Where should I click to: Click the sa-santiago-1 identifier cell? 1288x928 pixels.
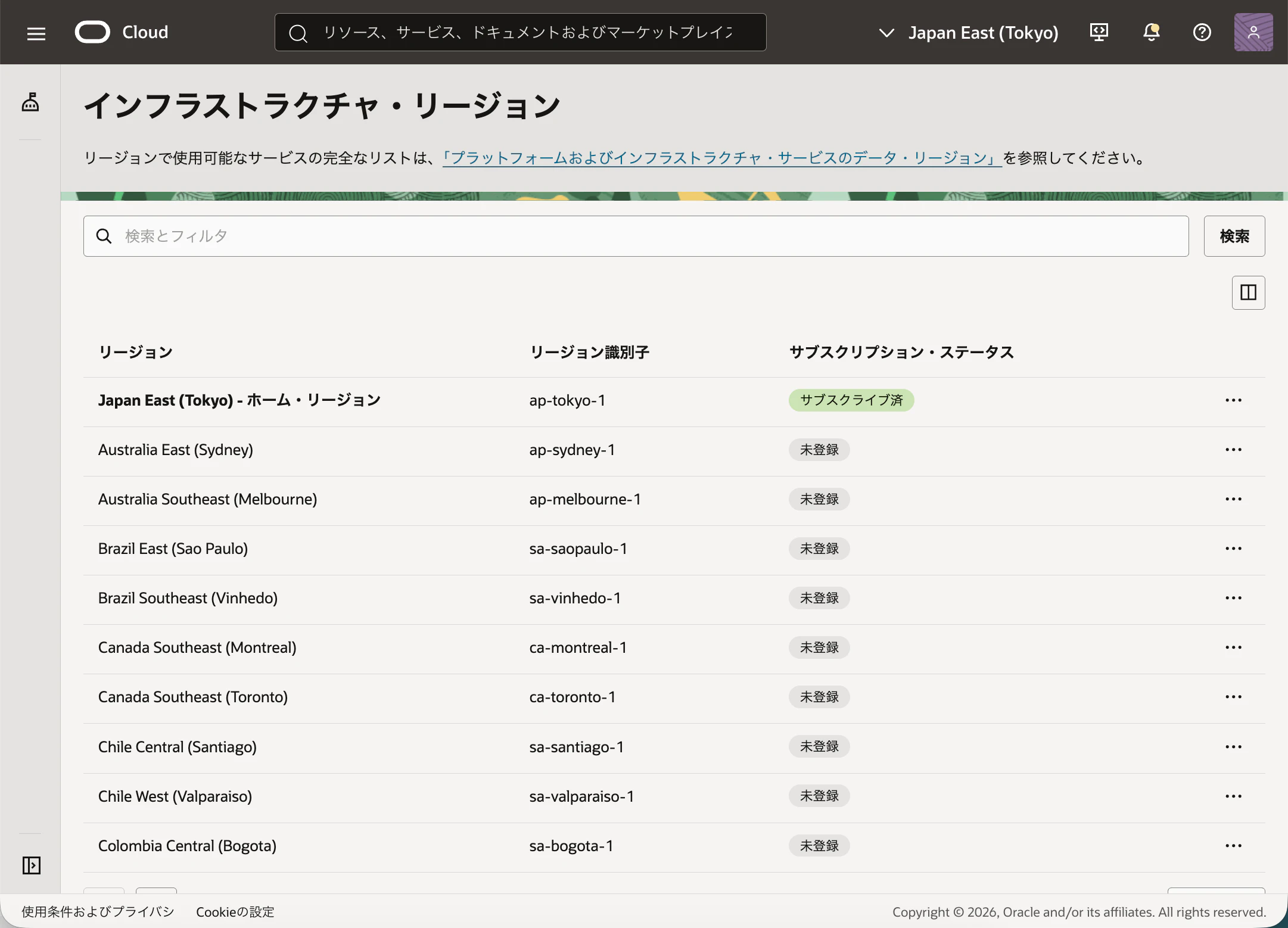(x=577, y=747)
